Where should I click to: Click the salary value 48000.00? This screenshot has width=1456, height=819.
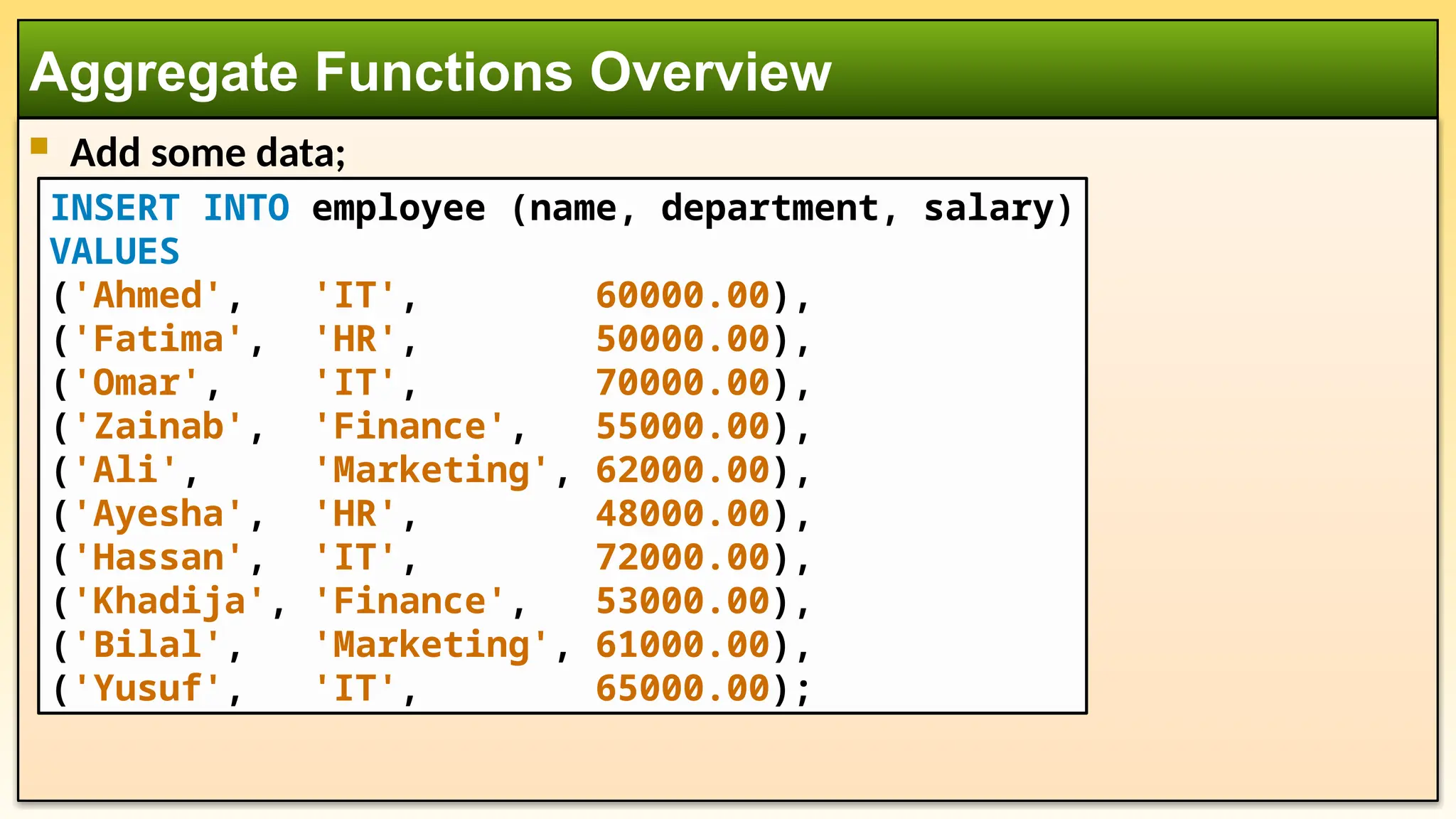(683, 514)
